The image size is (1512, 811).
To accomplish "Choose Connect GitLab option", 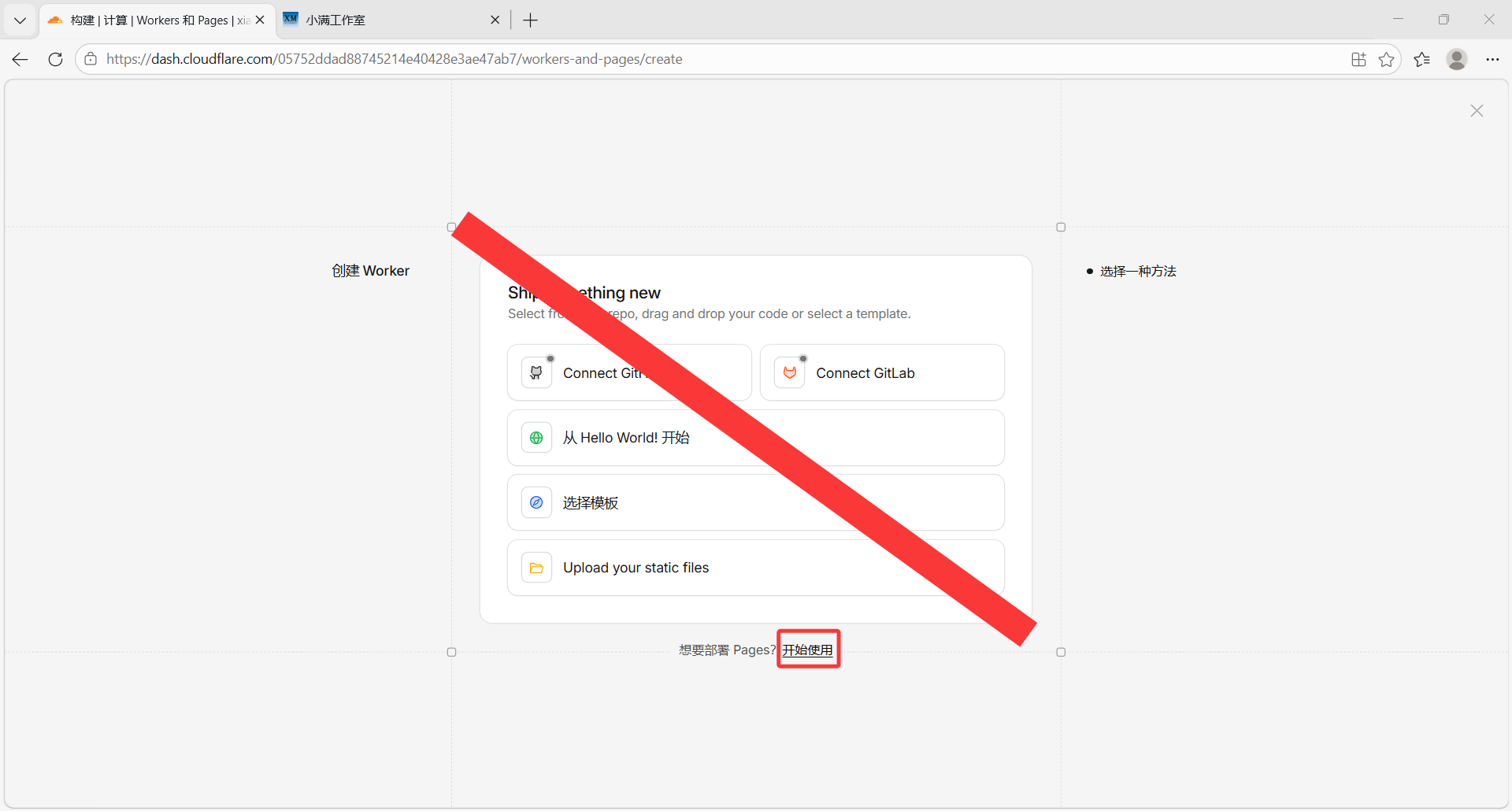I will [x=882, y=373].
